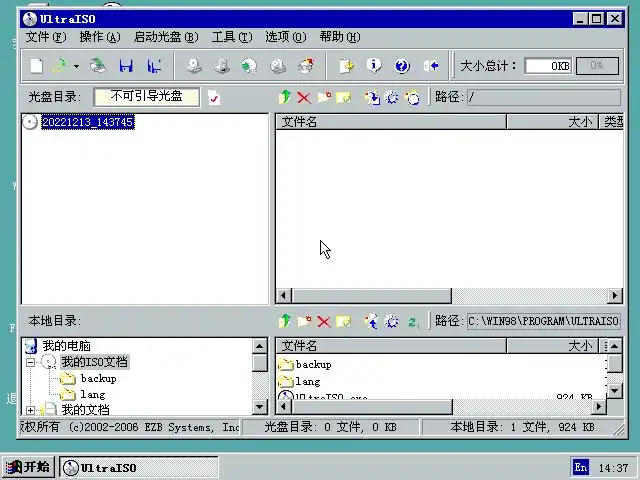This screenshot has width=640, height=480.
Task: Click the extract icon in the disc directory toolbar
Action: pyautogui.click(x=372, y=98)
